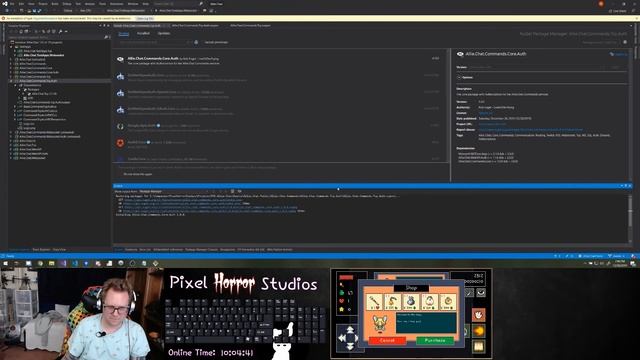The image size is (640, 360).
Task: Click the Visual Studio title bar search box
Action: coord(178,4)
